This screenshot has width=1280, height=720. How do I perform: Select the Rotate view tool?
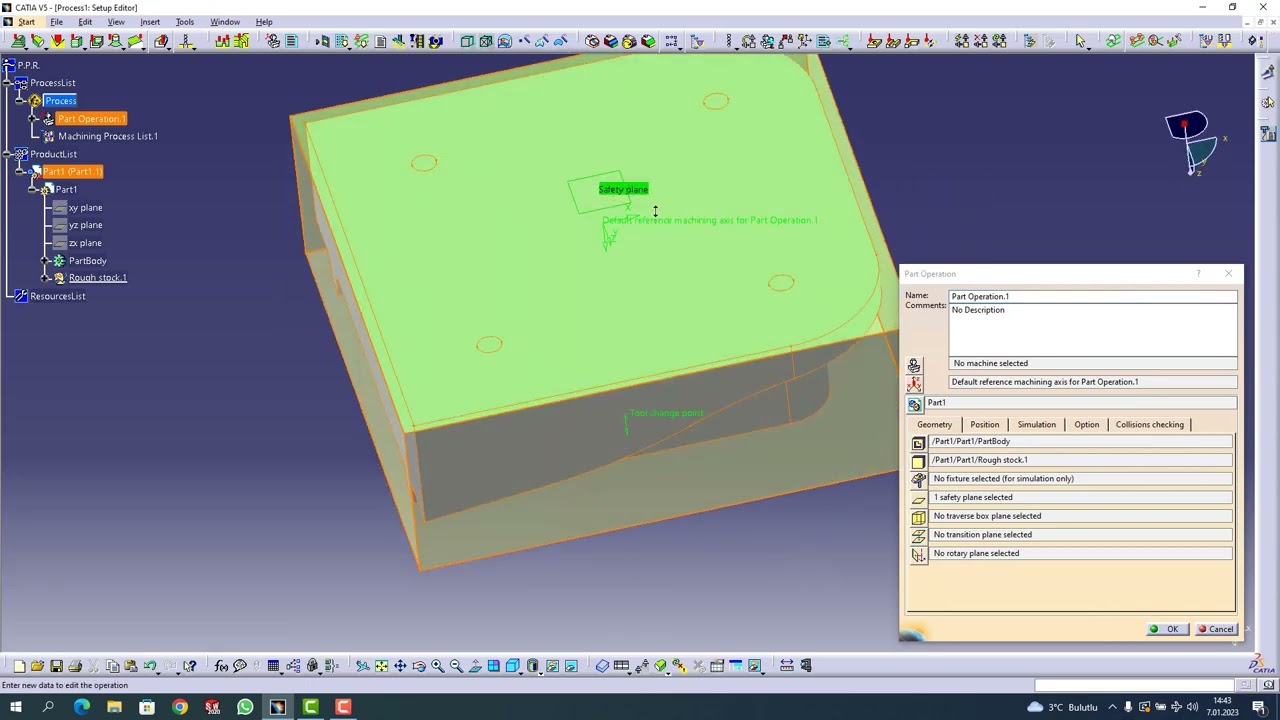pos(419,666)
